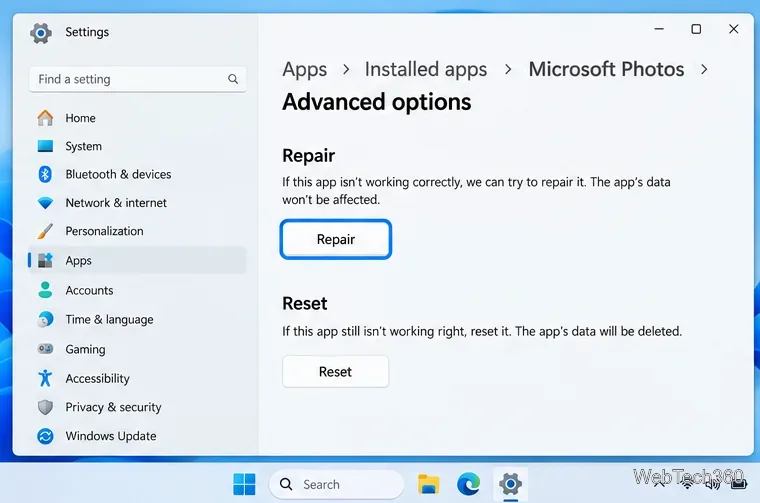Open the Windows Start menu

[x=244, y=484]
